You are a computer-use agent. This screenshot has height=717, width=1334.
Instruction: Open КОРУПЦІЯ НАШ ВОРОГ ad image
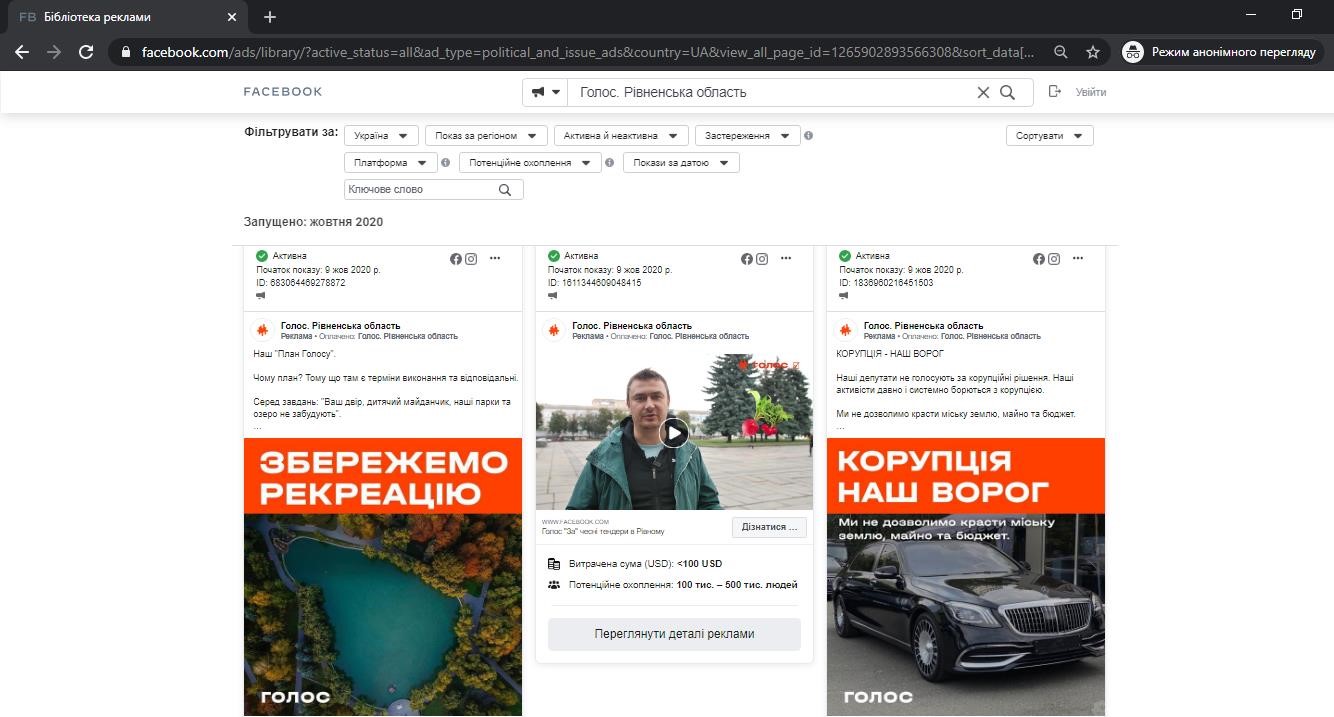[966, 577]
